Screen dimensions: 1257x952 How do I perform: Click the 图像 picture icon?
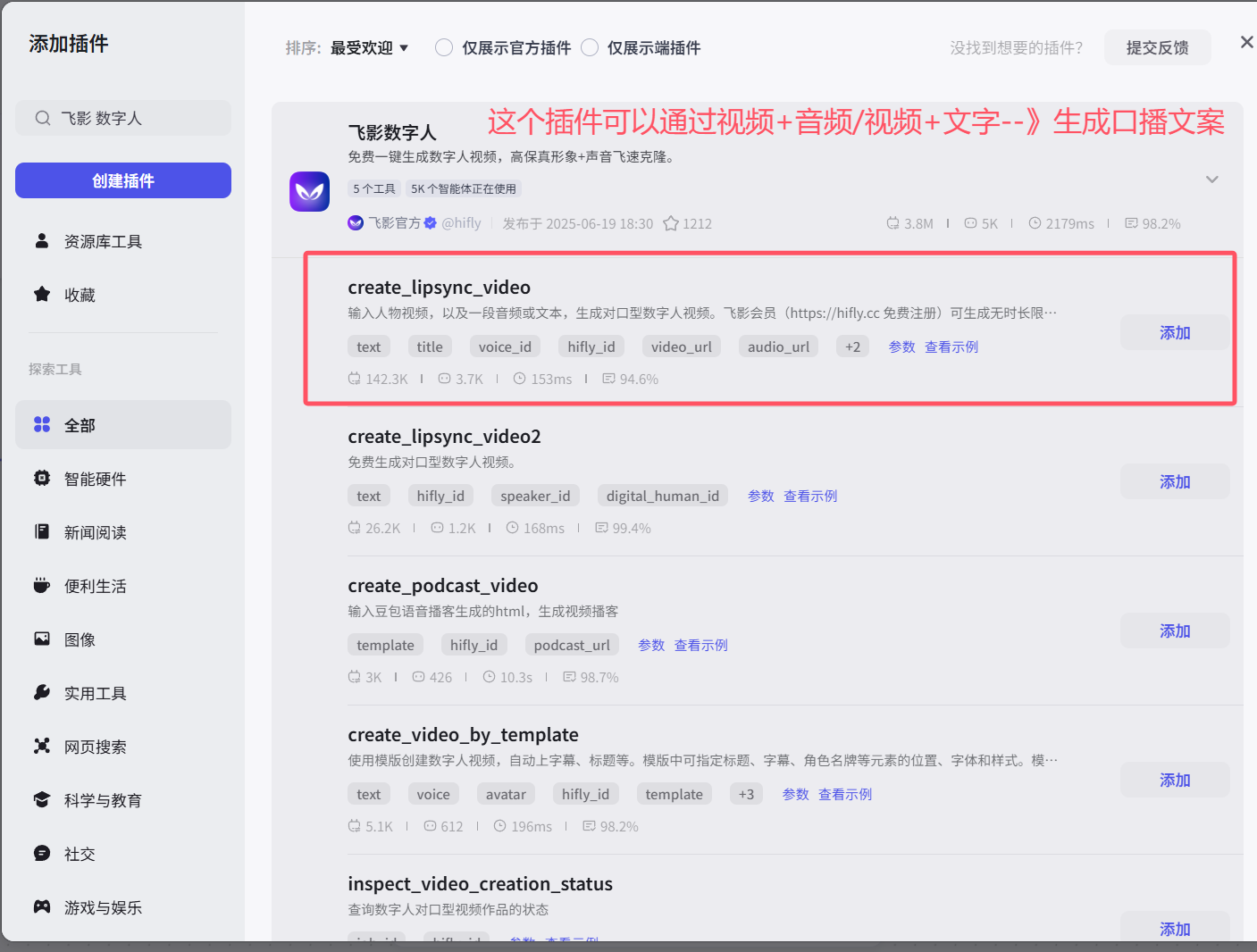tap(42, 639)
